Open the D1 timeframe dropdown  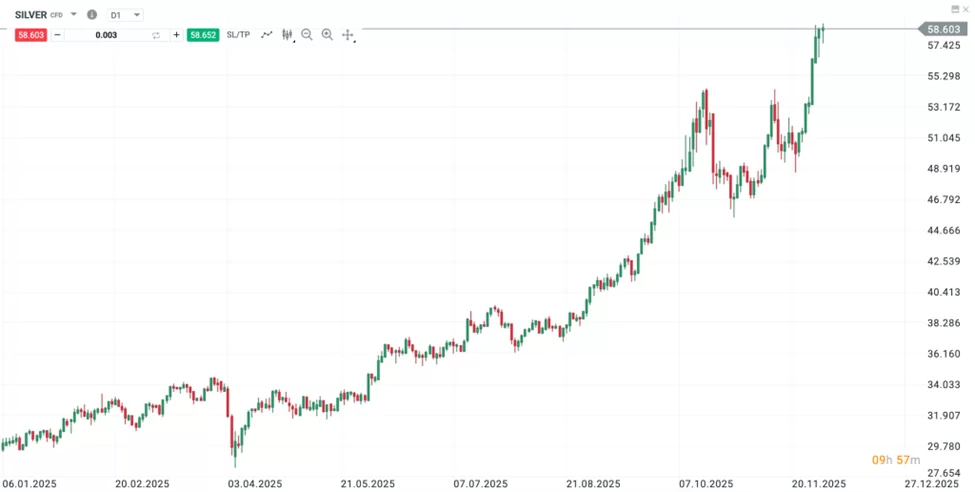point(124,15)
